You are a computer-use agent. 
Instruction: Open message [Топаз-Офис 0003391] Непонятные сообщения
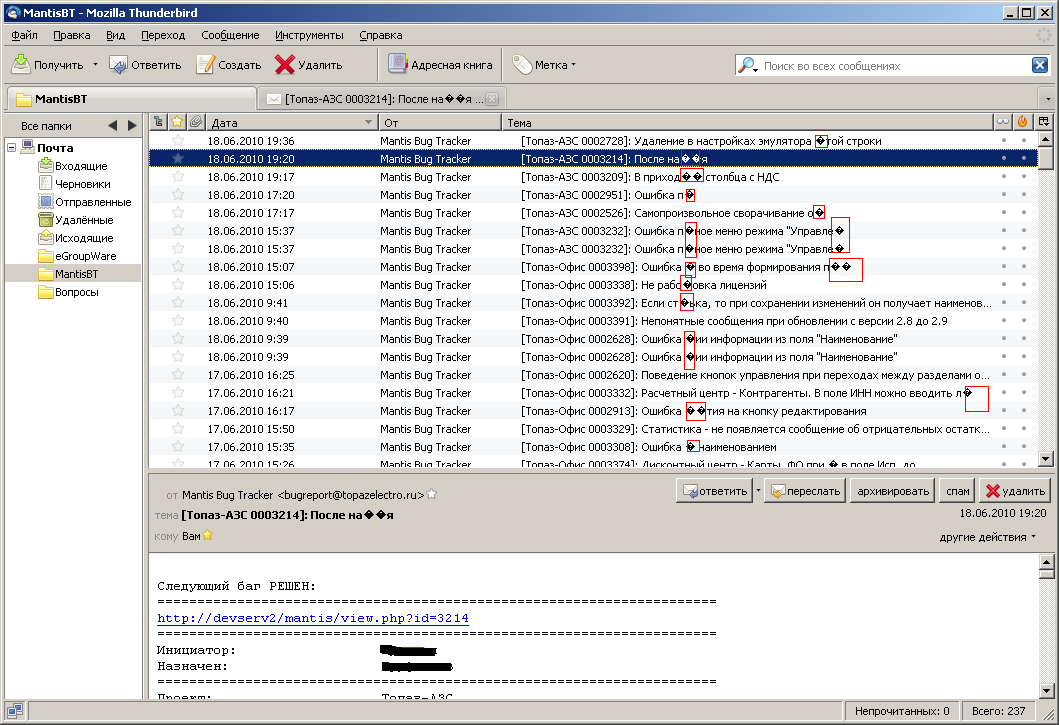tap(593, 321)
